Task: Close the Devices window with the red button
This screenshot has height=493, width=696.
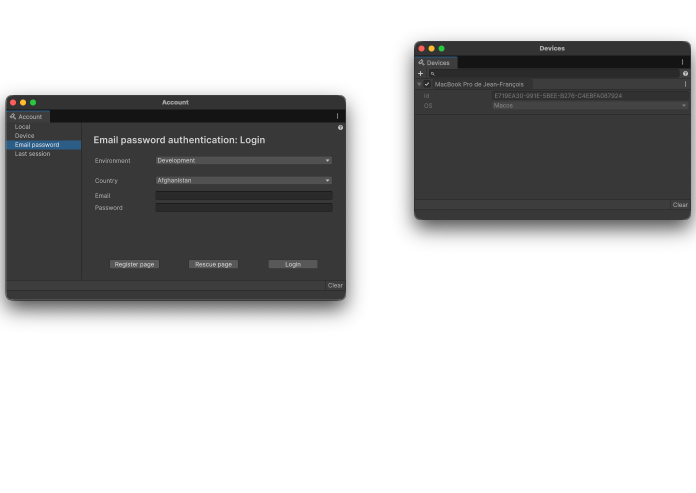Action: [422, 48]
